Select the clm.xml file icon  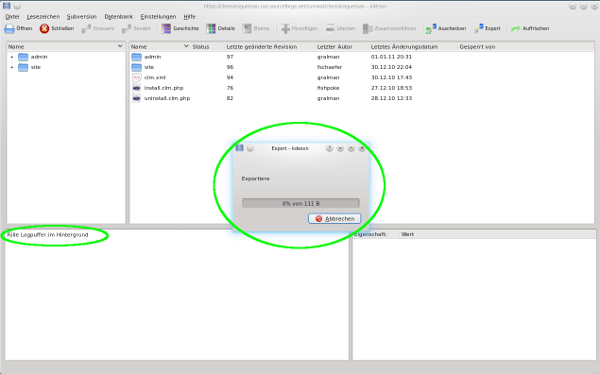point(137,78)
